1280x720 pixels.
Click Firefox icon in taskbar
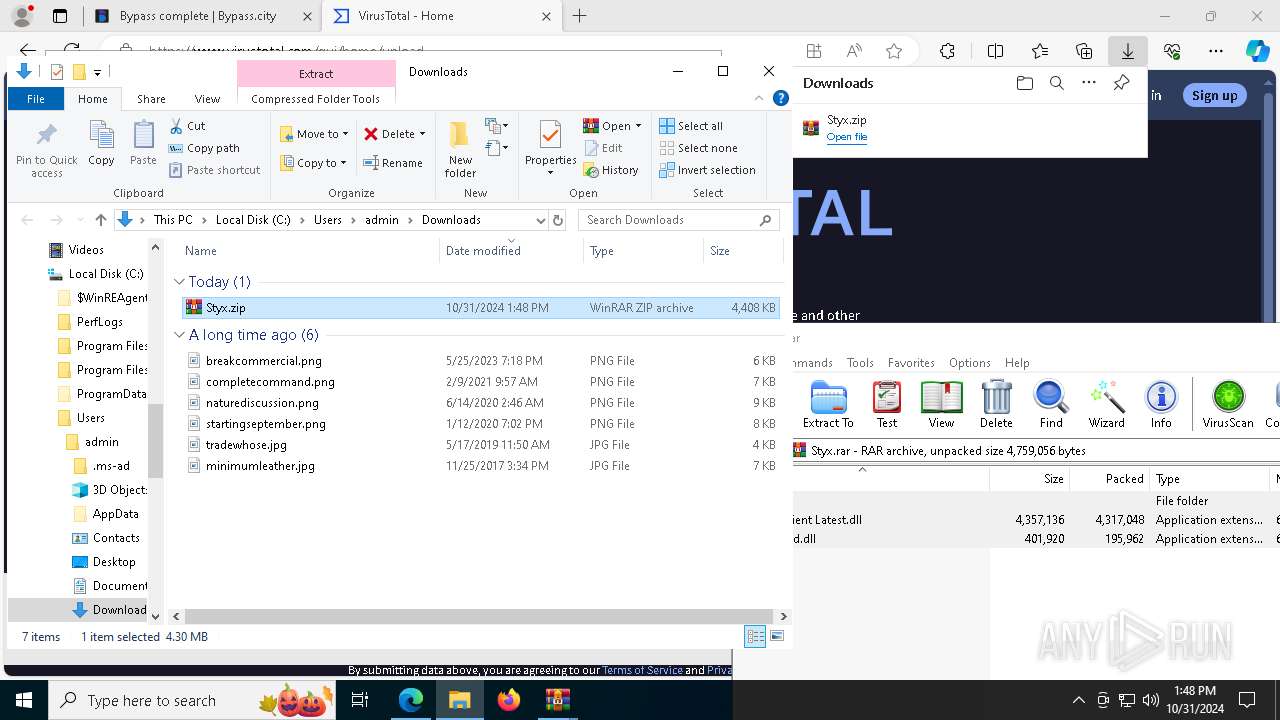pos(509,700)
